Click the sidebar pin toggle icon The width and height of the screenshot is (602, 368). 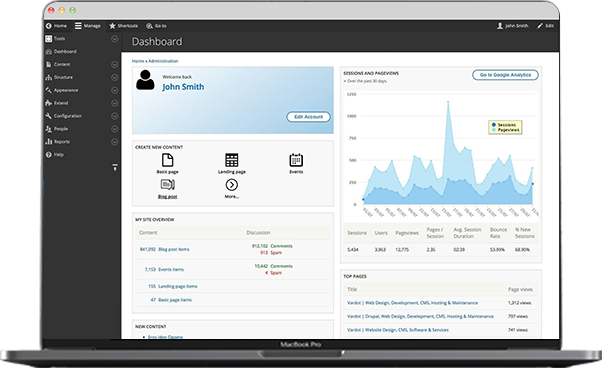115,167
